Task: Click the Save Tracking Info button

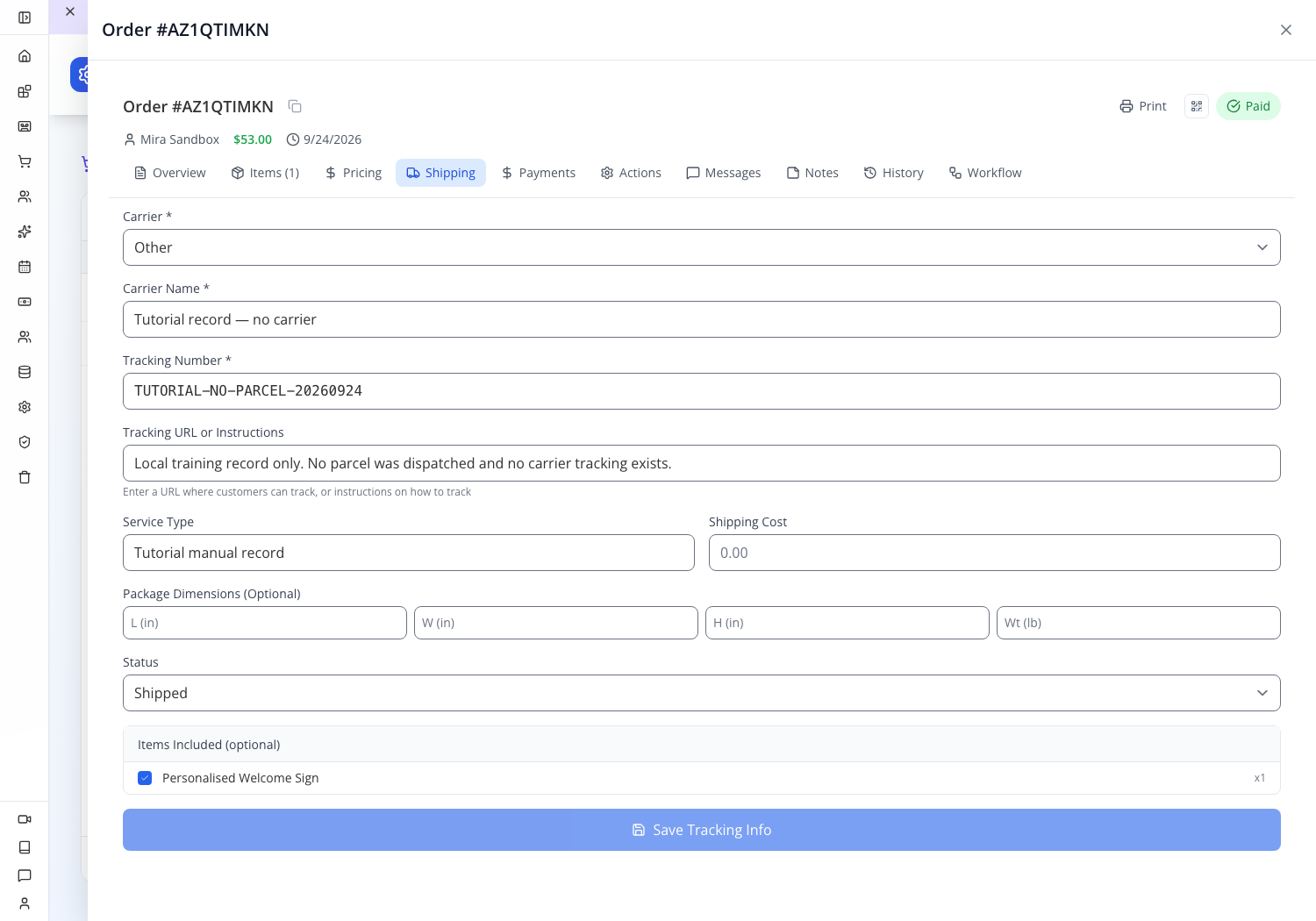Action: pyautogui.click(x=702, y=830)
